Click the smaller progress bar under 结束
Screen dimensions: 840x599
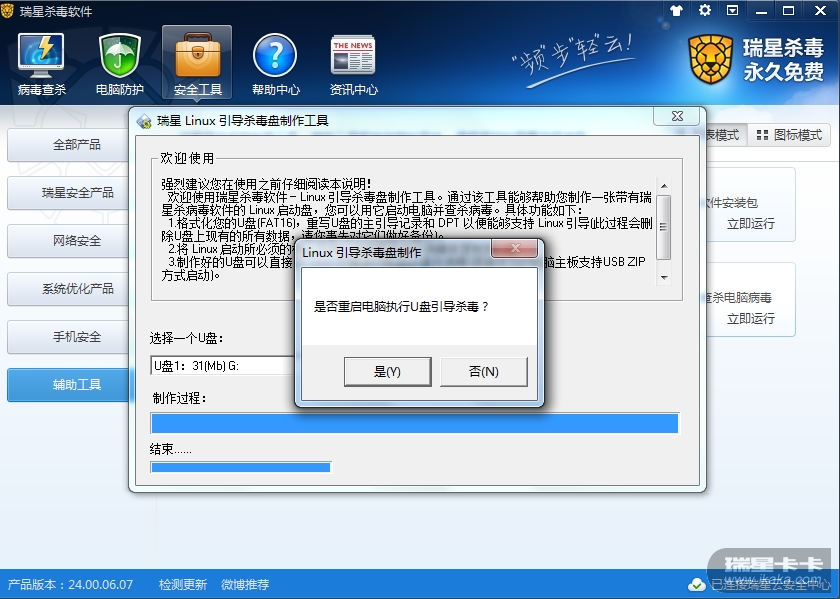(241, 467)
